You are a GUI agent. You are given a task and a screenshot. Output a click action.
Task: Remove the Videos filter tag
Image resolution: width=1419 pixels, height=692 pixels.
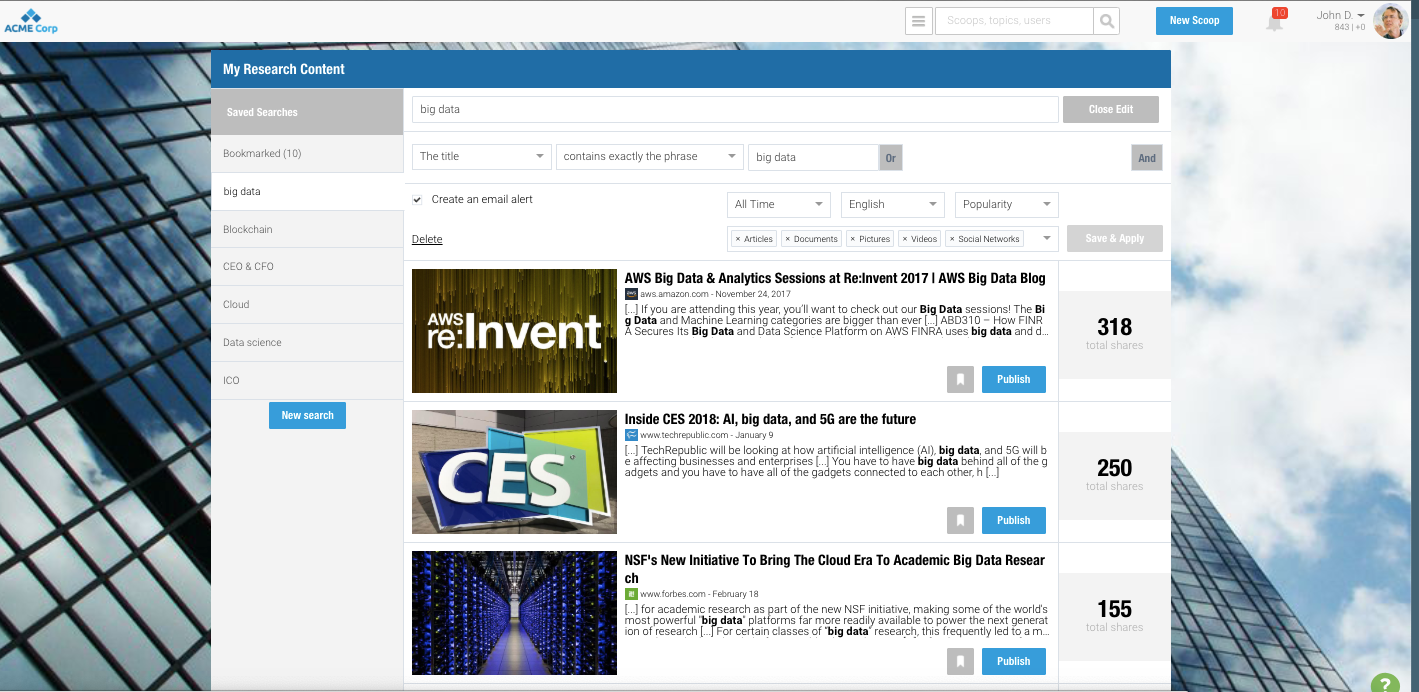(904, 240)
